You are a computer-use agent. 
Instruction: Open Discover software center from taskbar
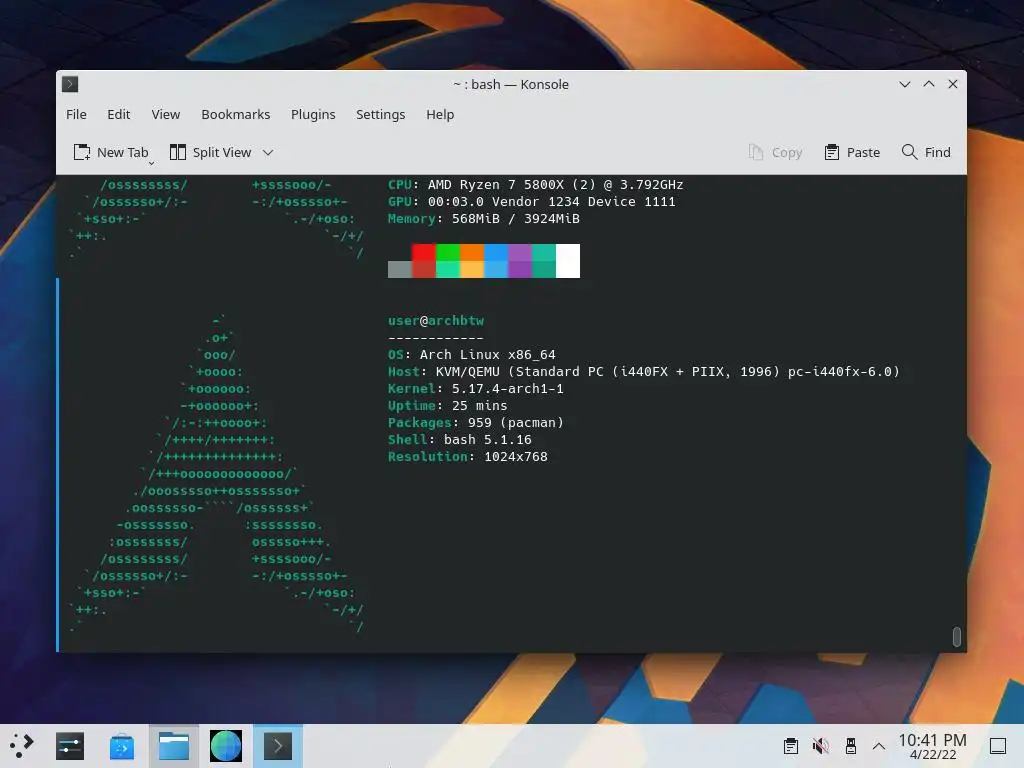pos(122,746)
